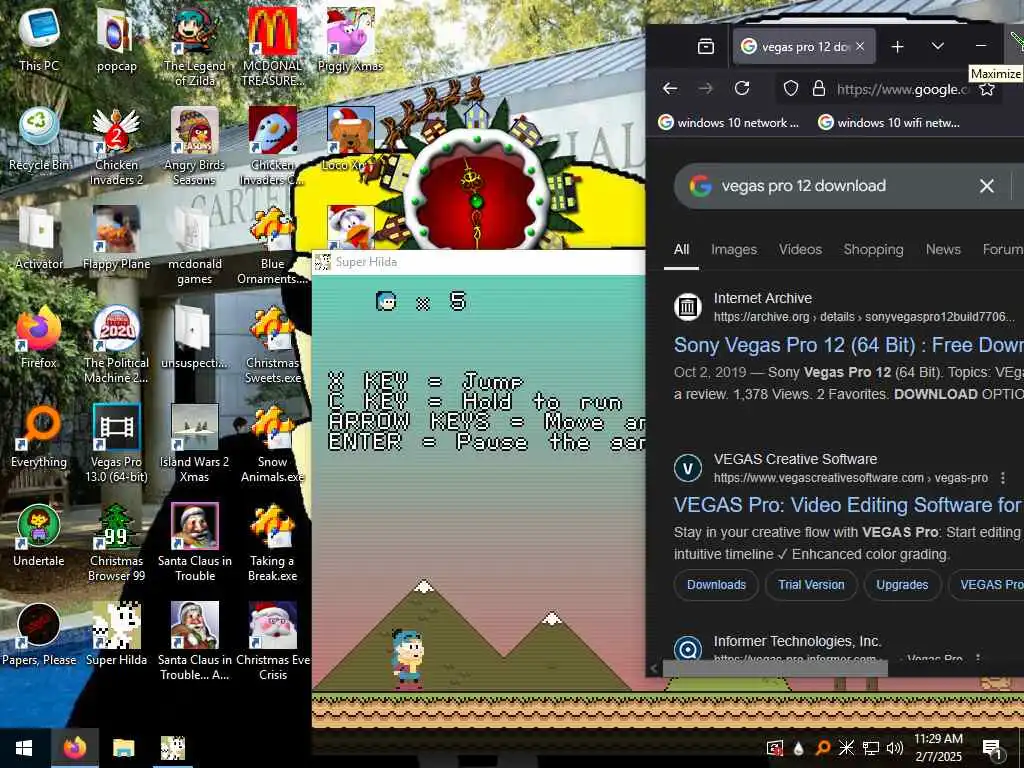Open the Santa Claus in Trouble... A... shortcut

[x=195, y=642]
